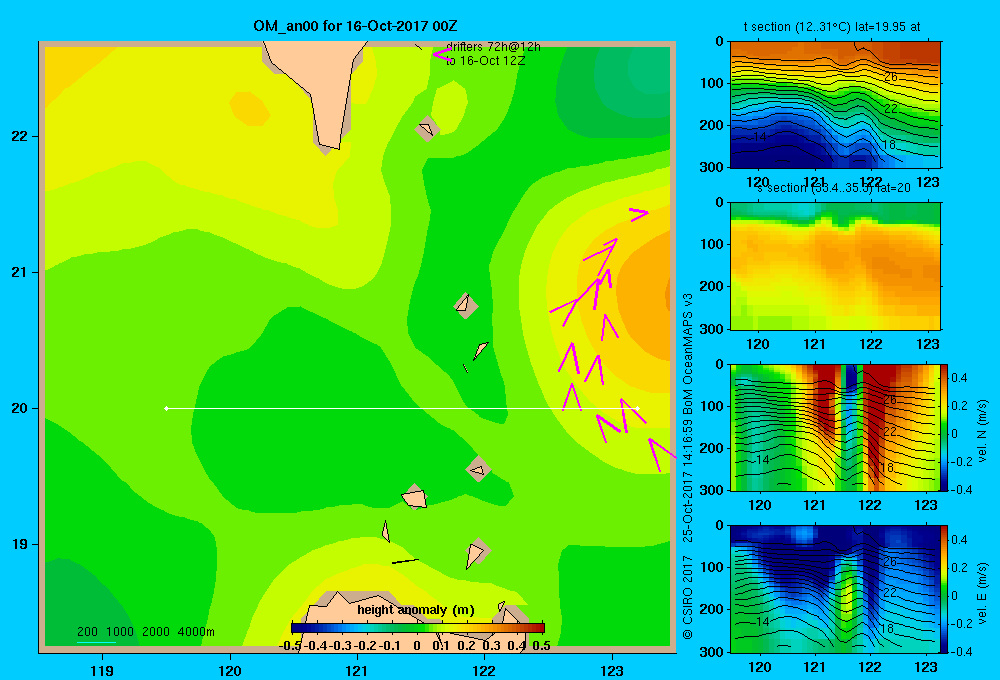1000x680 pixels.
Task: Click the height anomaly color bar
Action: [418, 628]
